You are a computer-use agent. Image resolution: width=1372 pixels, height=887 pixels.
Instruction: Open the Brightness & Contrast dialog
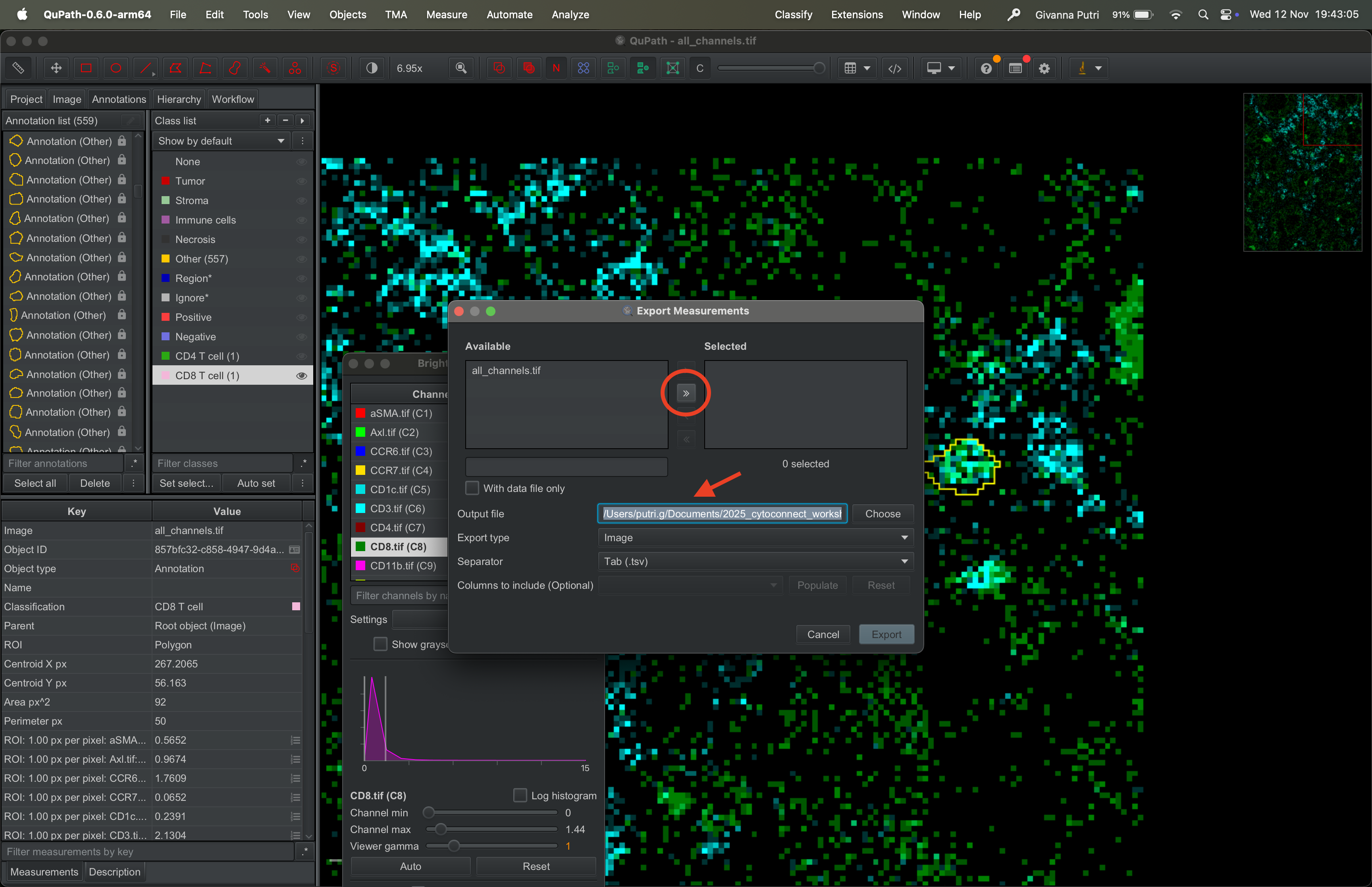click(x=372, y=68)
